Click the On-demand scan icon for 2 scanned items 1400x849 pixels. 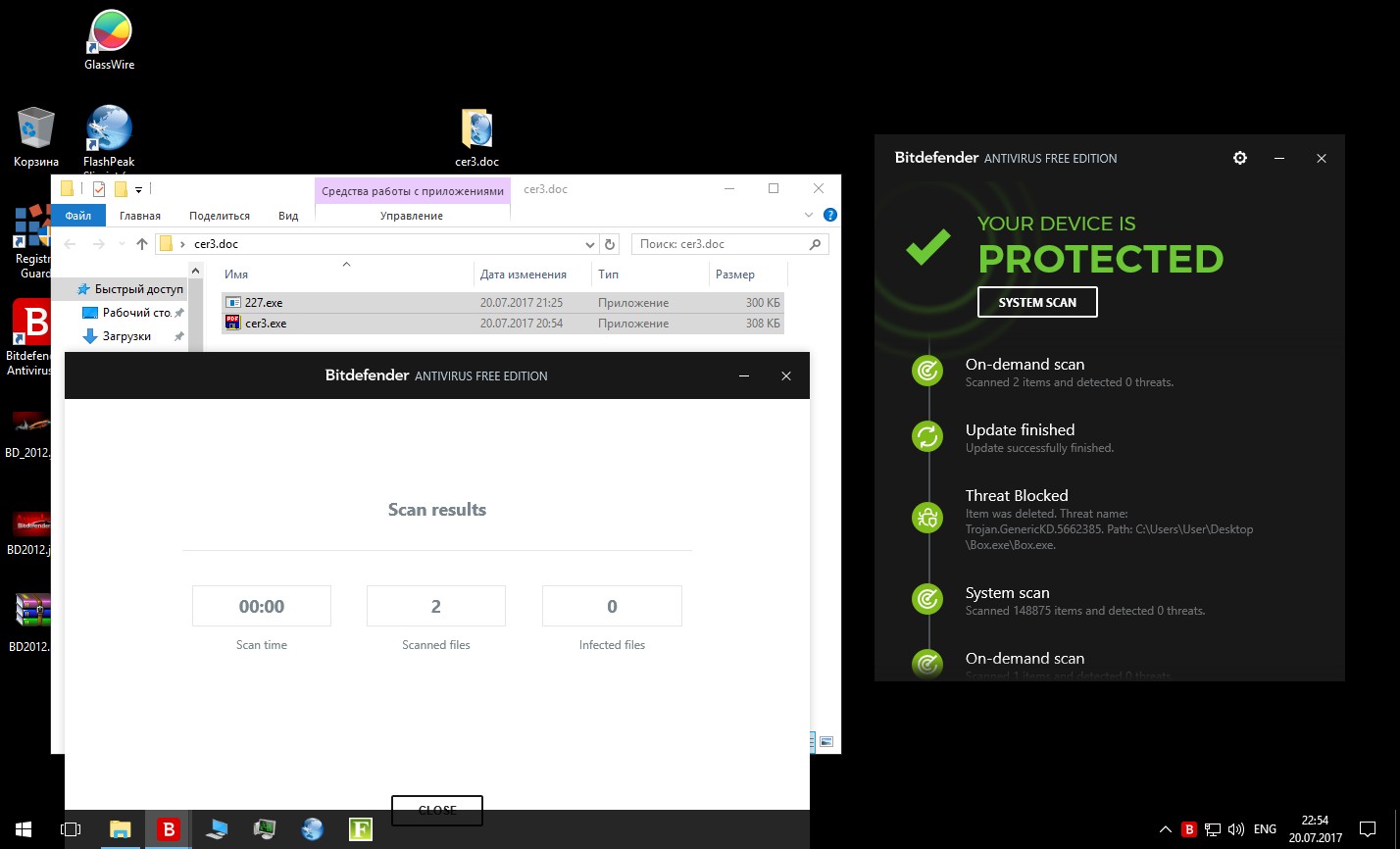pos(926,371)
